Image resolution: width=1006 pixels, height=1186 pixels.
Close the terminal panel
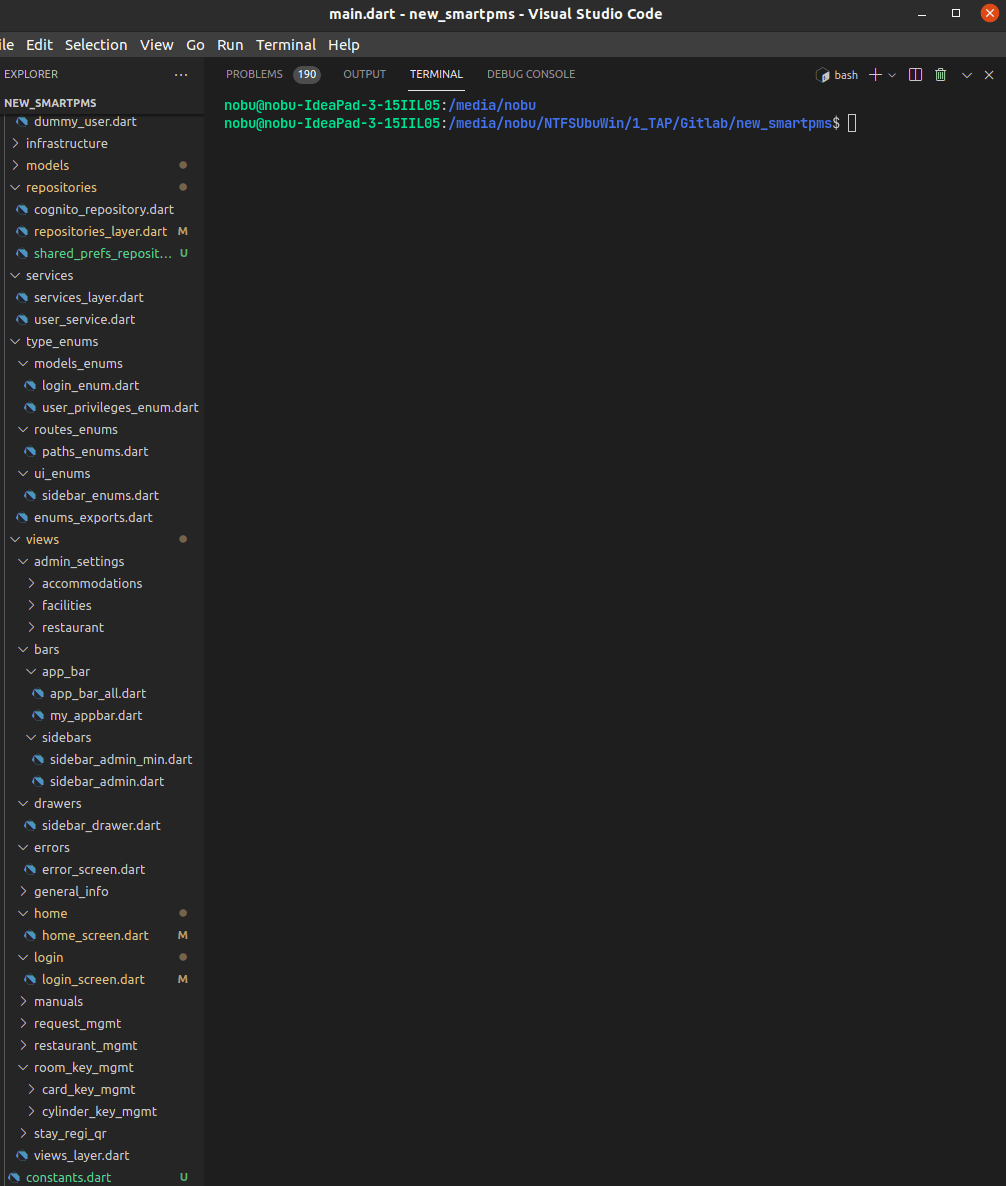click(989, 75)
